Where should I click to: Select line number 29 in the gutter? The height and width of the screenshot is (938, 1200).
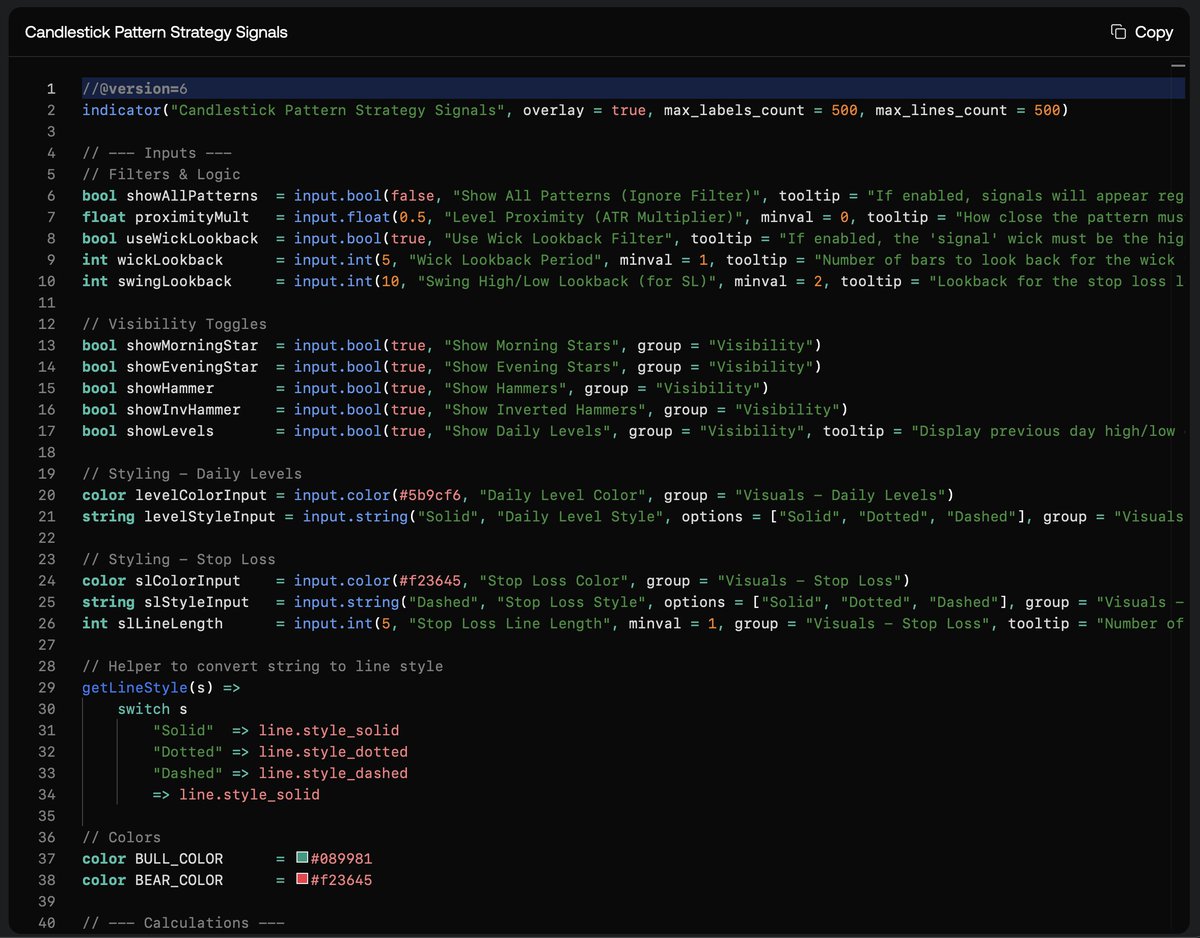tap(47, 688)
